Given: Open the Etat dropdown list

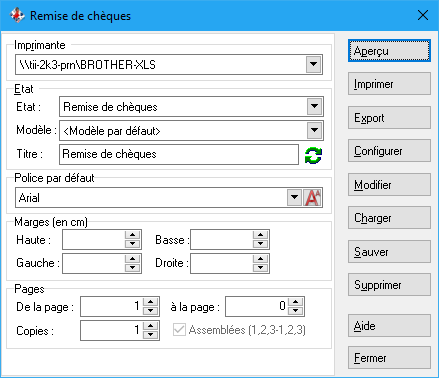Looking at the screenshot, I should pyautogui.click(x=314, y=107).
